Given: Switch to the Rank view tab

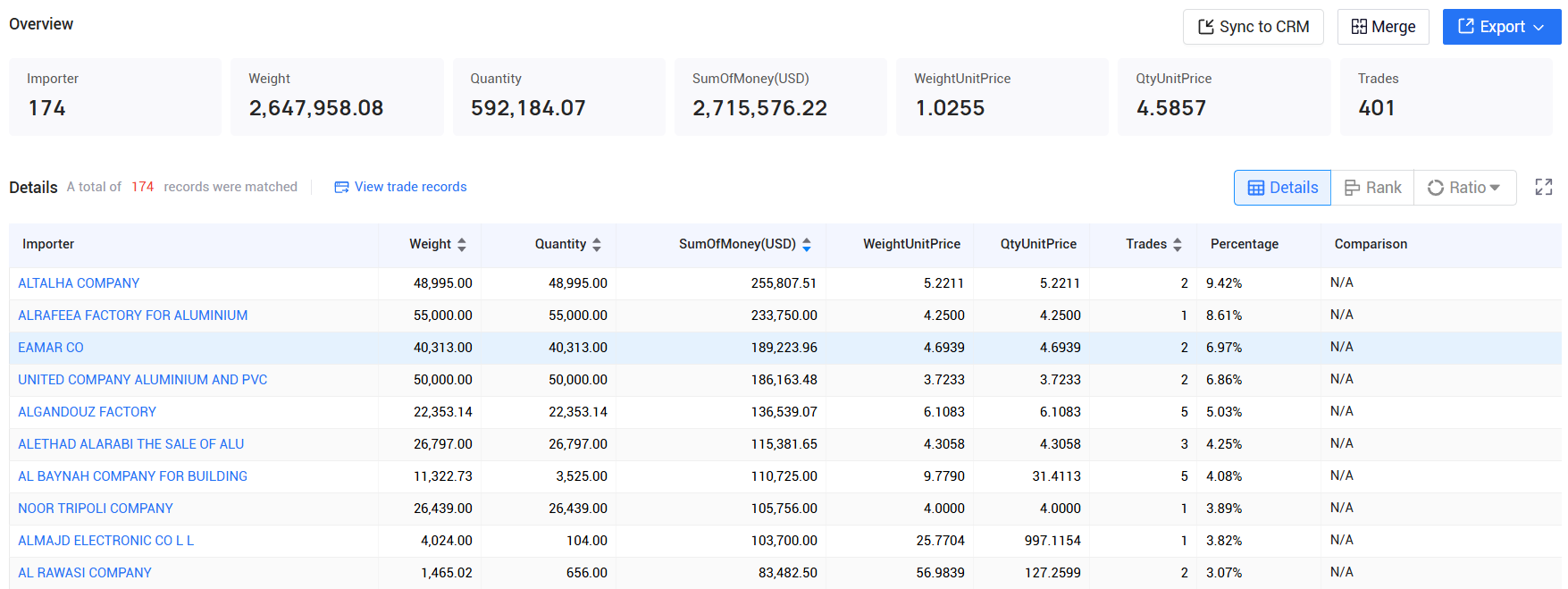Looking at the screenshot, I should [1372, 188].
